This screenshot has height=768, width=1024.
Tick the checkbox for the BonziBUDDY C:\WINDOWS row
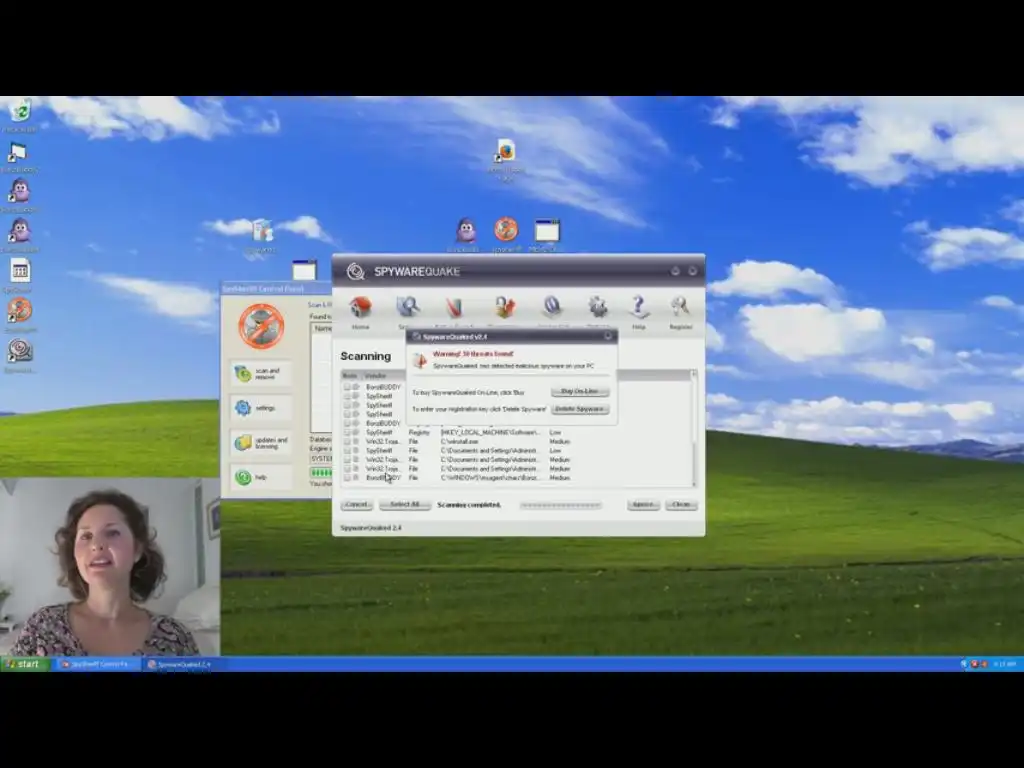tap(347, 477)
